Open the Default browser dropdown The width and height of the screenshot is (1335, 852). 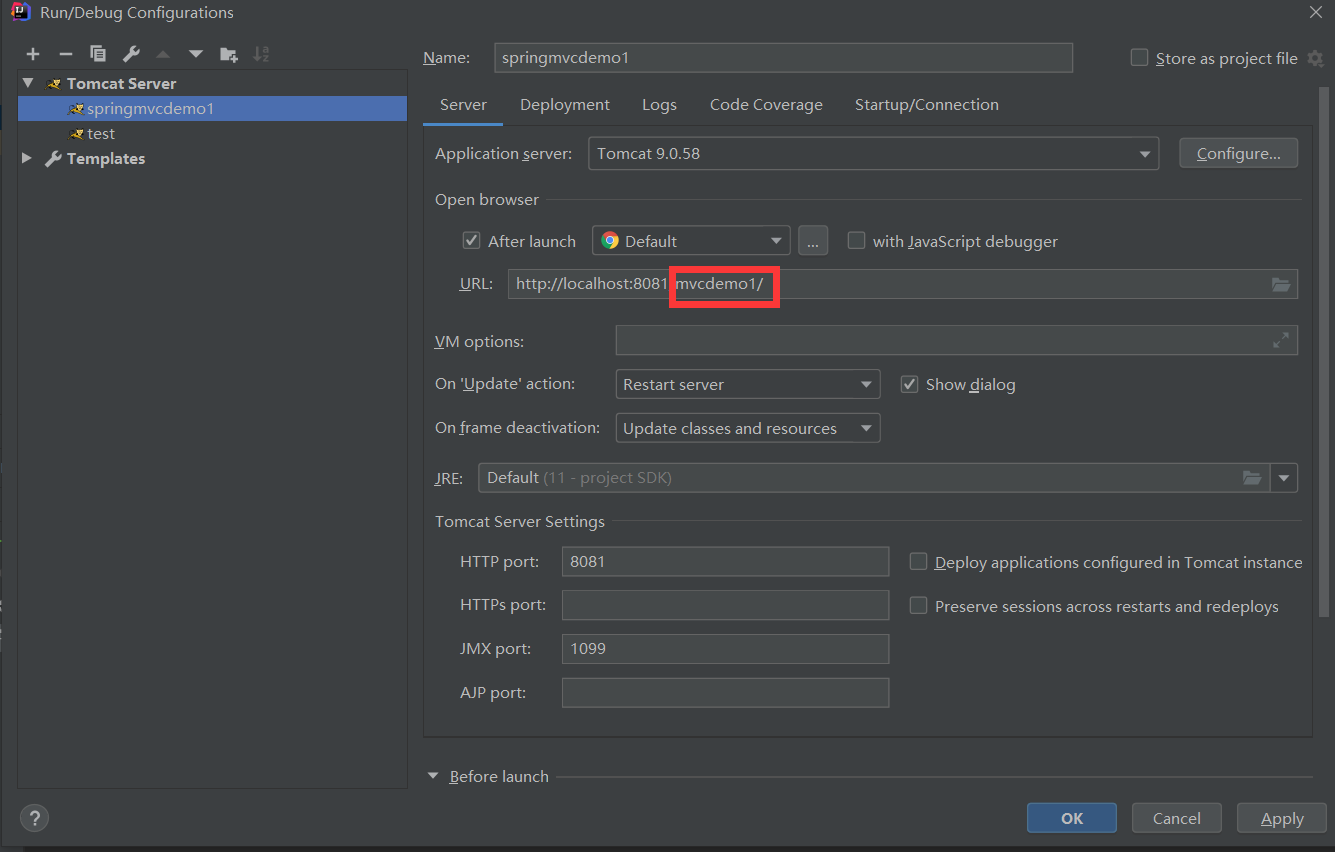click(691, 241)
